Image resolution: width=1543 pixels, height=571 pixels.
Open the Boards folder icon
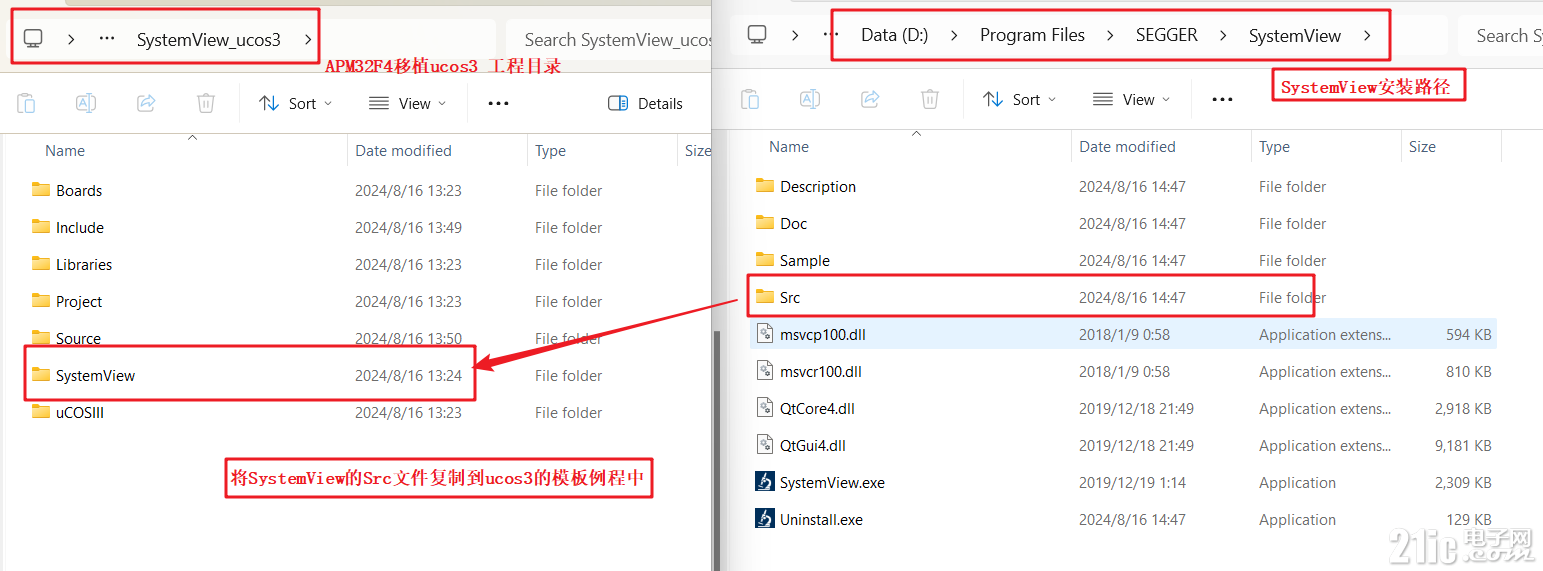(41, 189)
